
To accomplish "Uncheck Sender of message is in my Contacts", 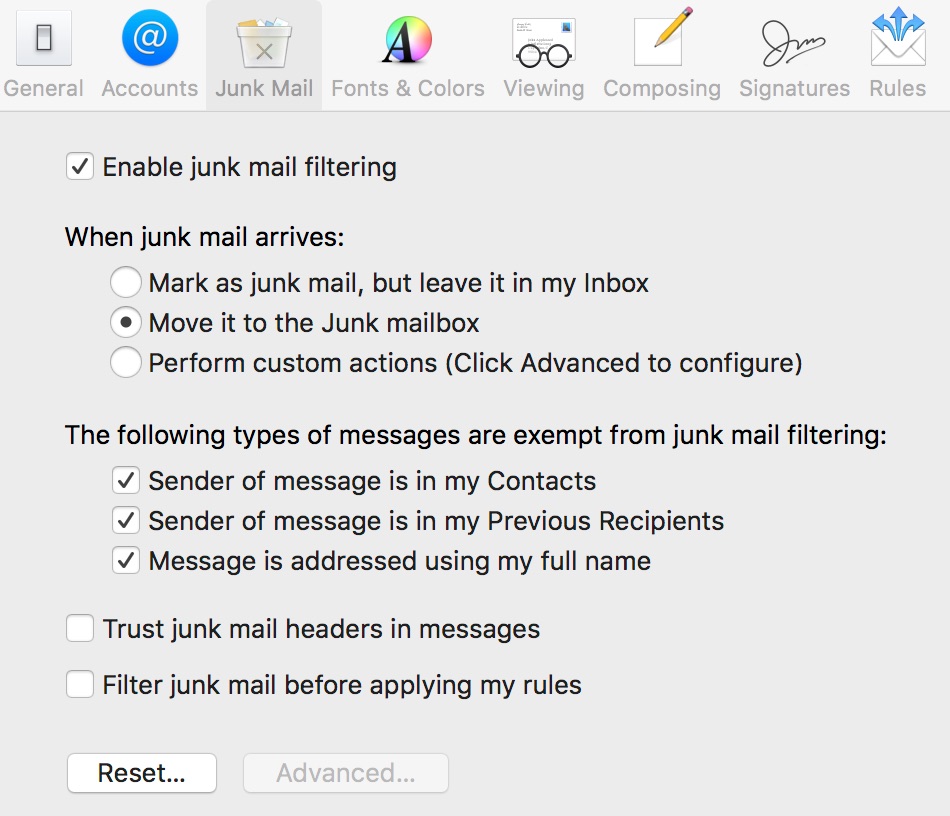I will (x=126, y=480).
